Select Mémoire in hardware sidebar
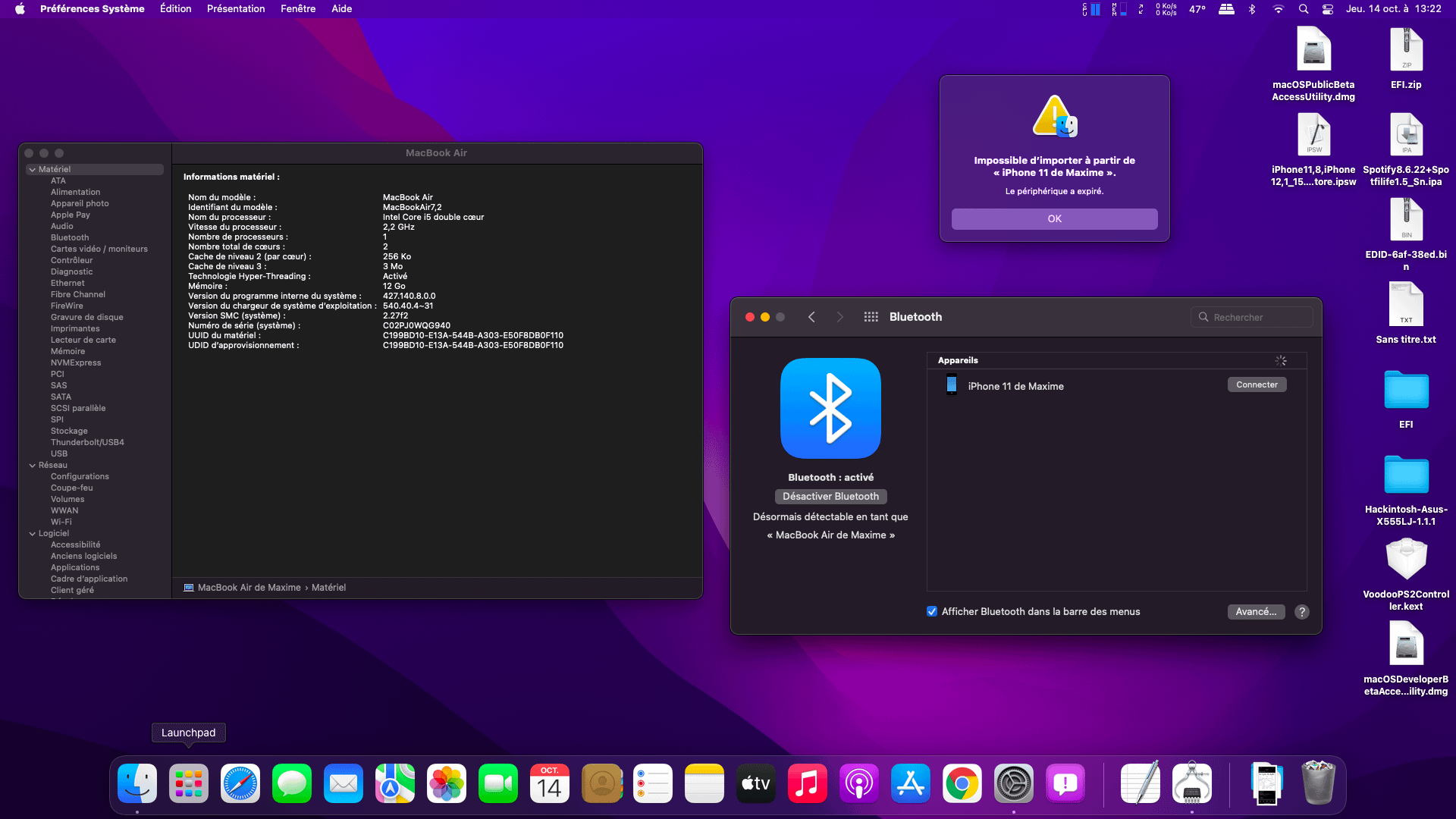 tap(67, 352)
